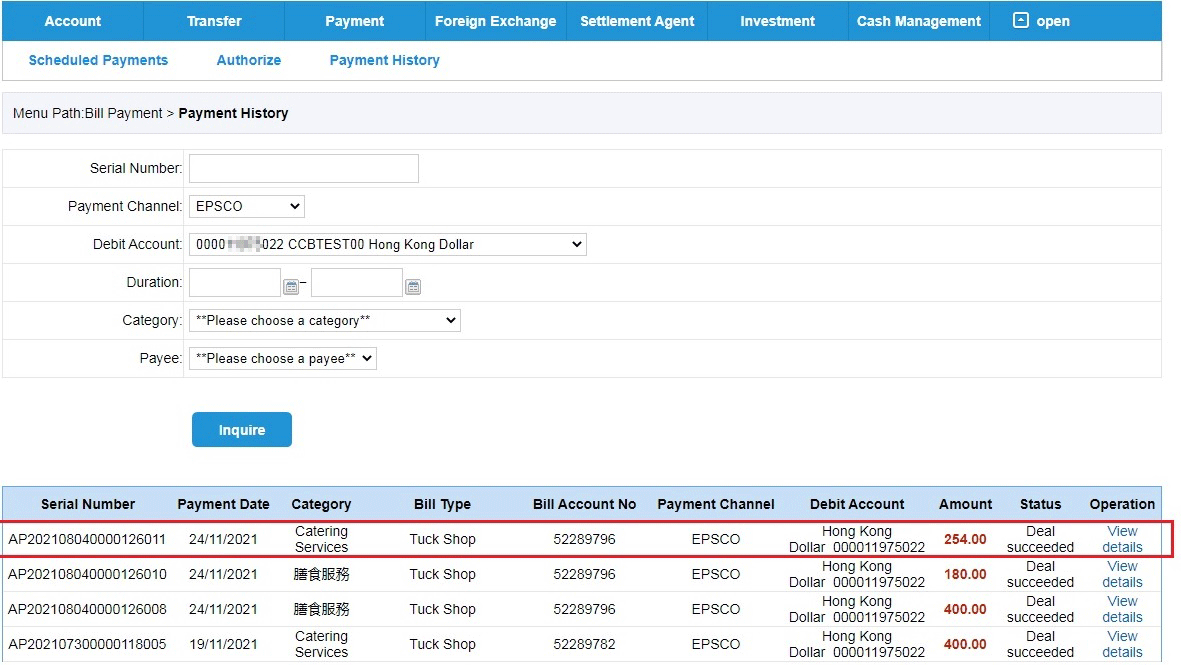
Task: Click the Status column header
Action: (x=1040, y=505)
